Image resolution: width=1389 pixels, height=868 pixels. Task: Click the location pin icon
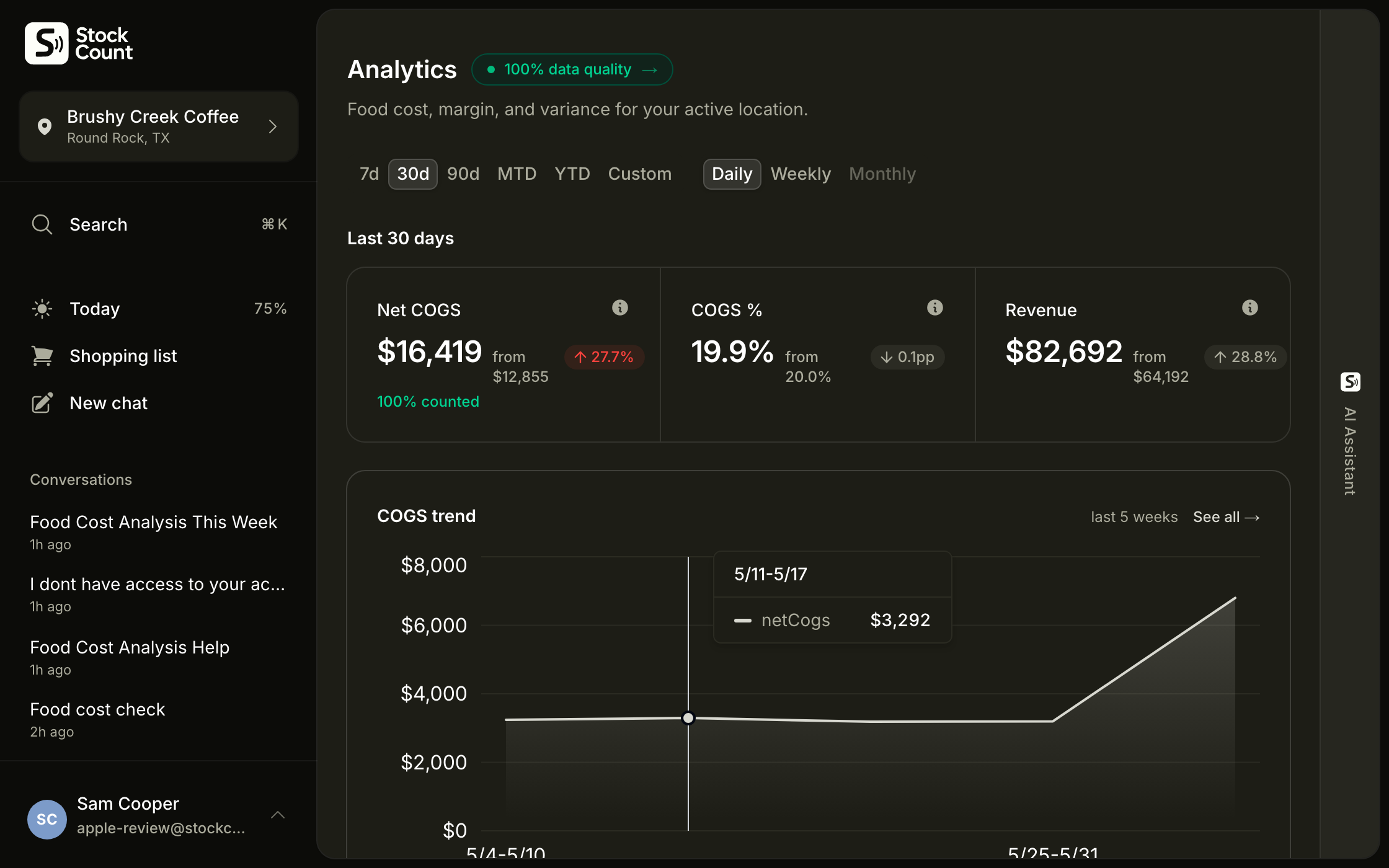(x=45, y=126)
